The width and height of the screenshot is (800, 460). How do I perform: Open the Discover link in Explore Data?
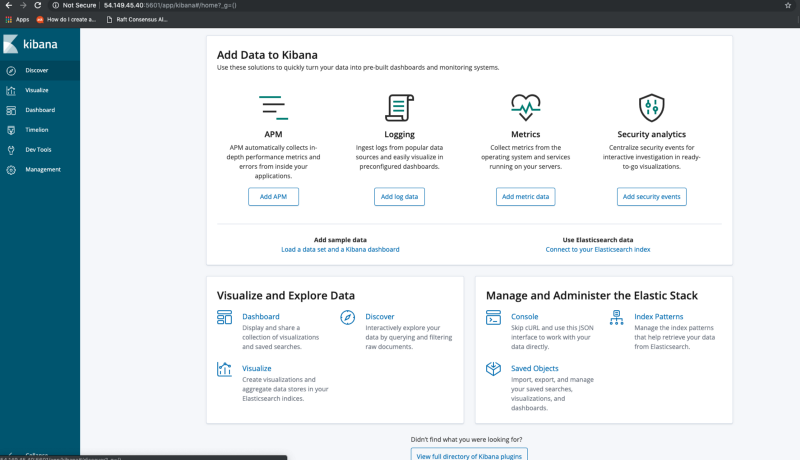point(380,317)
